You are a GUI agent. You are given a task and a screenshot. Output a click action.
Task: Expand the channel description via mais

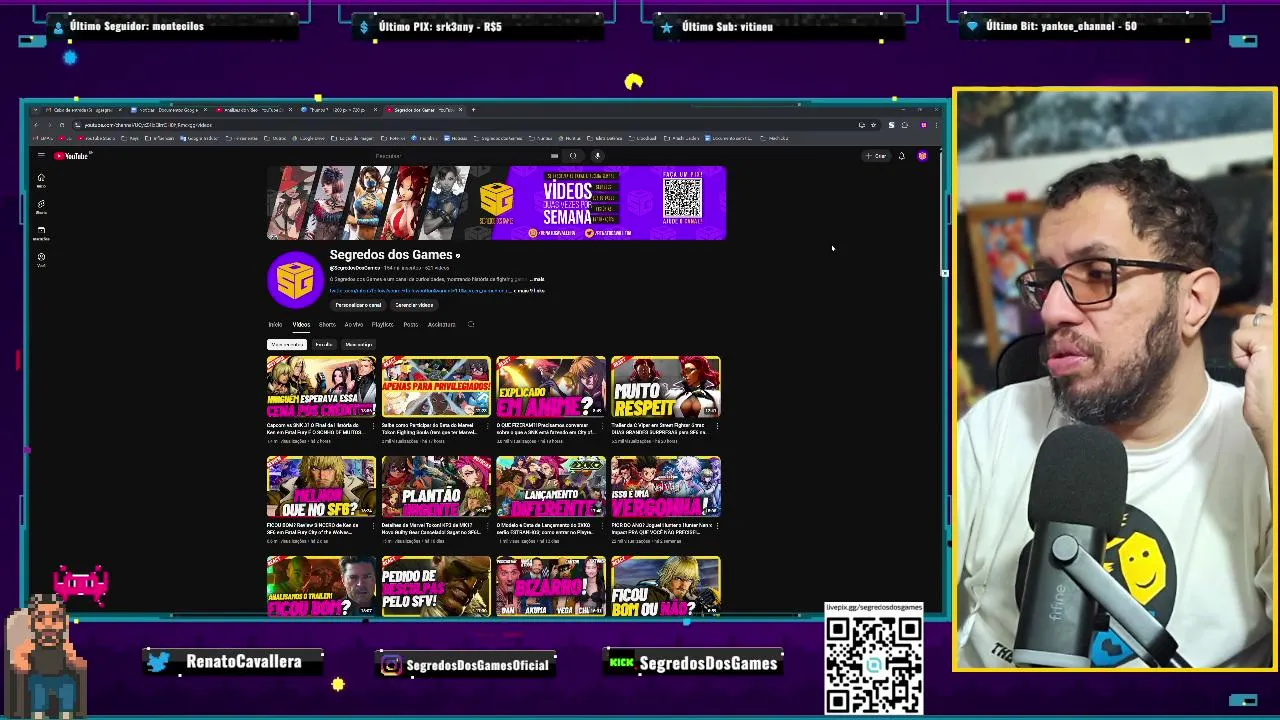coord(538,279)
